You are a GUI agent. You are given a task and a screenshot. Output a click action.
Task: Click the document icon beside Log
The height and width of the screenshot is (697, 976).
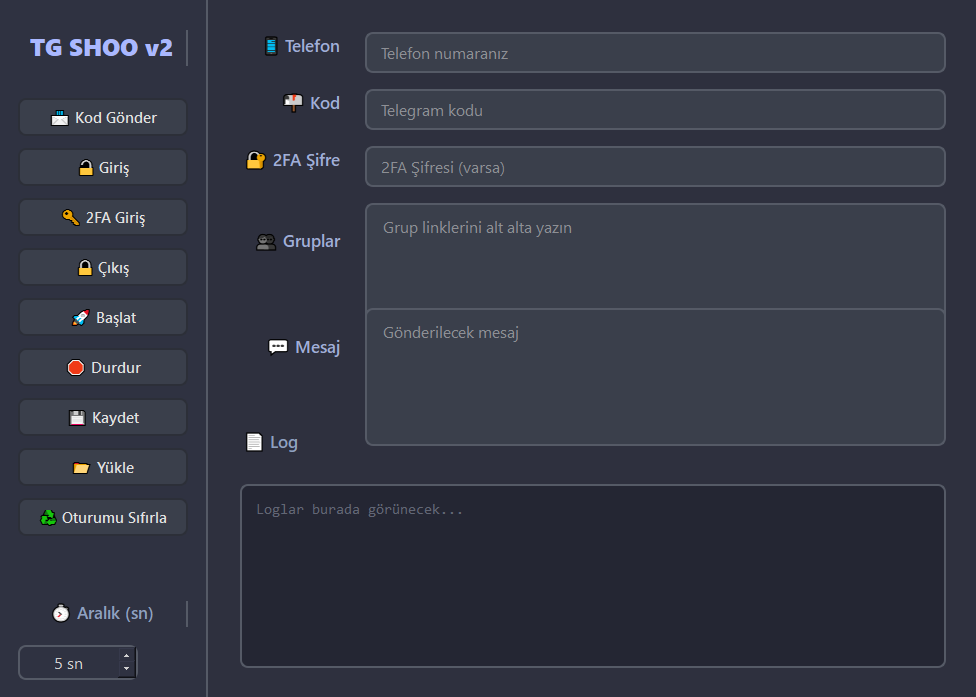(x=254, y=442)
